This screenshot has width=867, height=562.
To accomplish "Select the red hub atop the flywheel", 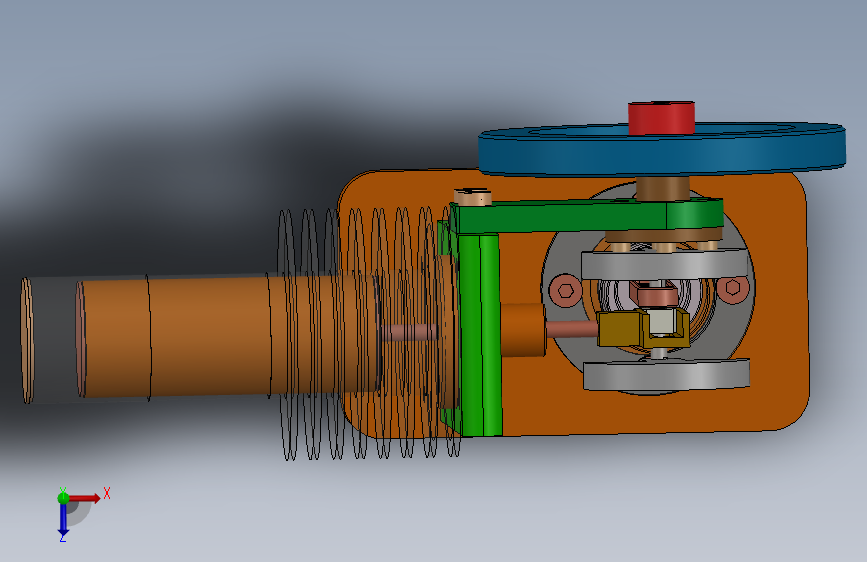I will click(661, 118).
